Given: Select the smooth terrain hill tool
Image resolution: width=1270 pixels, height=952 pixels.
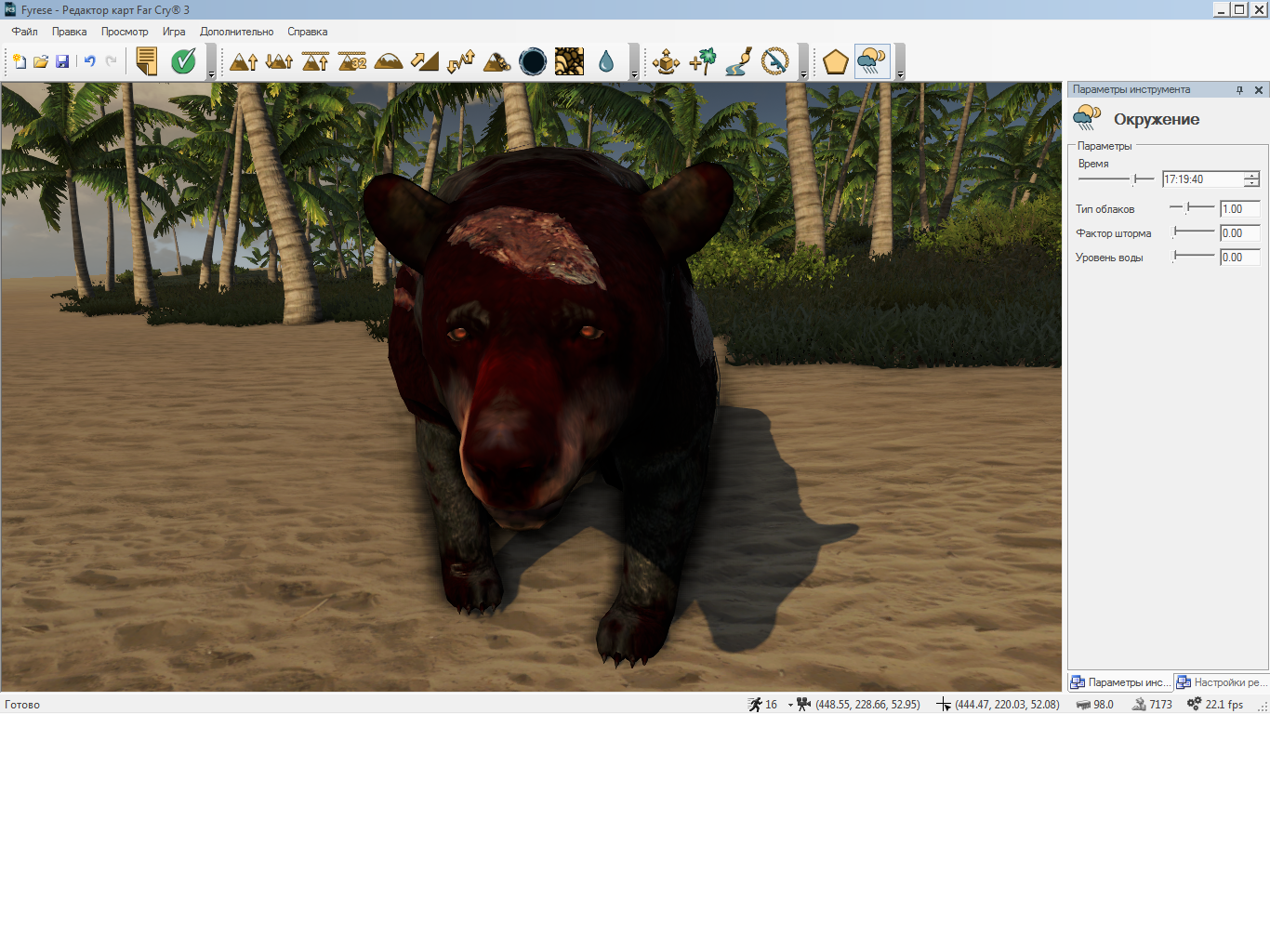Looking at the screenshot, I should [x=389, y=61].
